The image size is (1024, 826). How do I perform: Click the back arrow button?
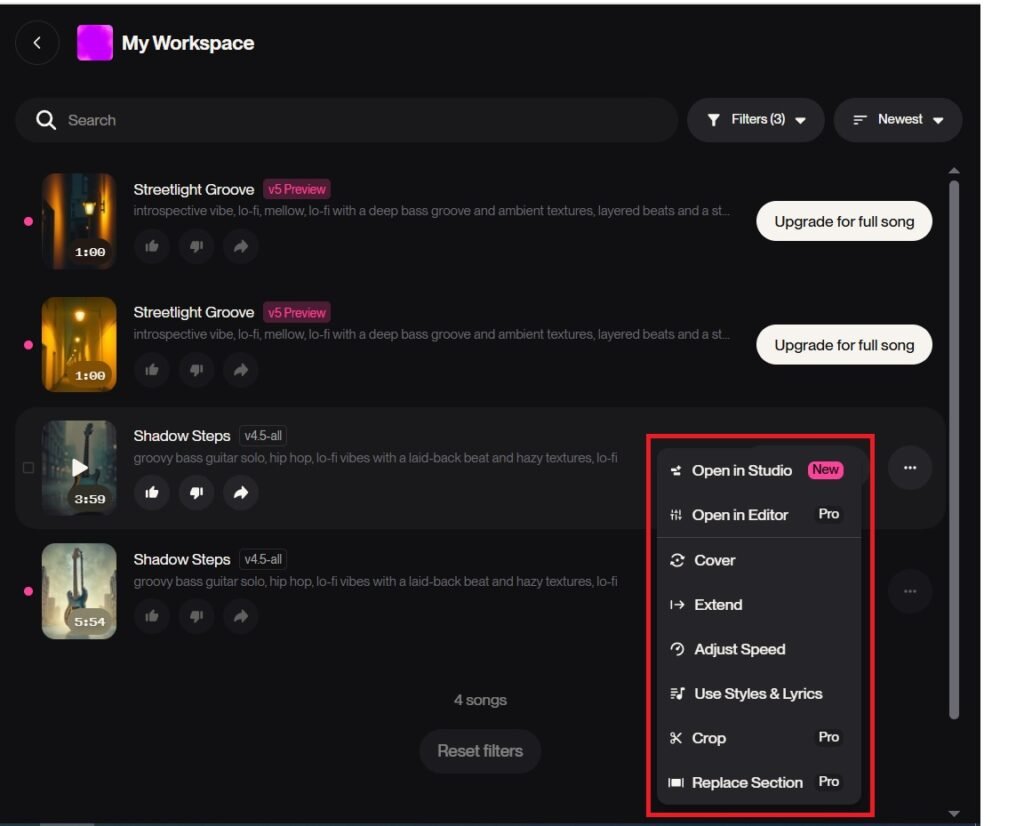pos(38,43)
